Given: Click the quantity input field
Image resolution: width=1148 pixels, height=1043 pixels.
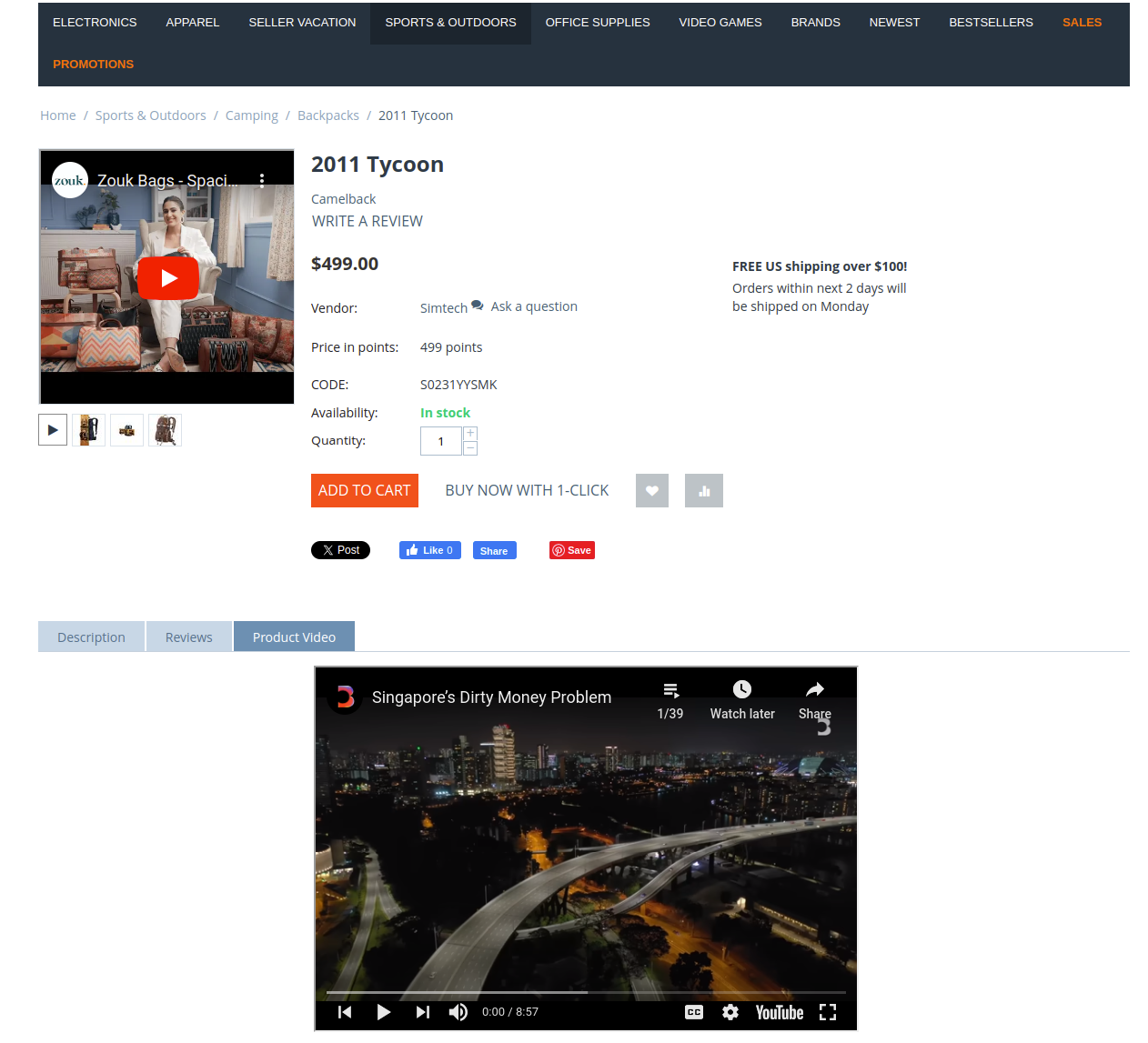Looking at the screenshot, I should pyautogui.click(x=441, y=441).
